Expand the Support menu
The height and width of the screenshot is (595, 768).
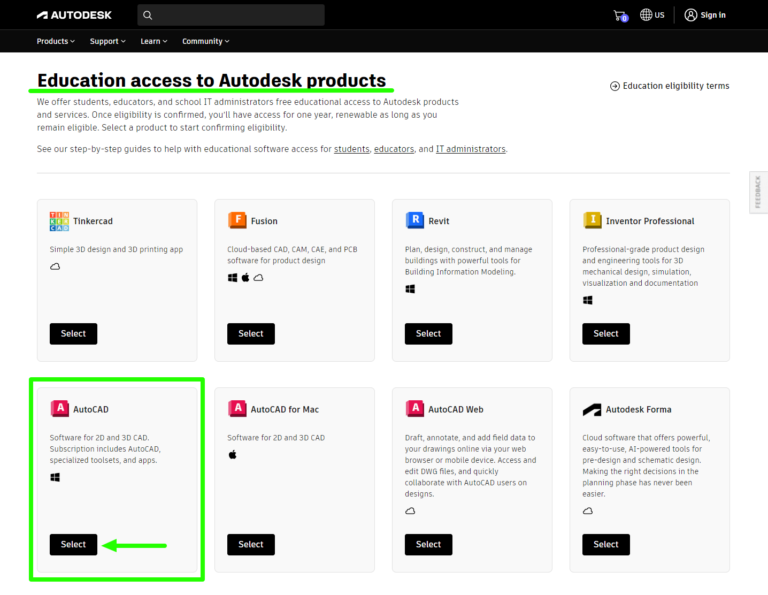(108, 41)
